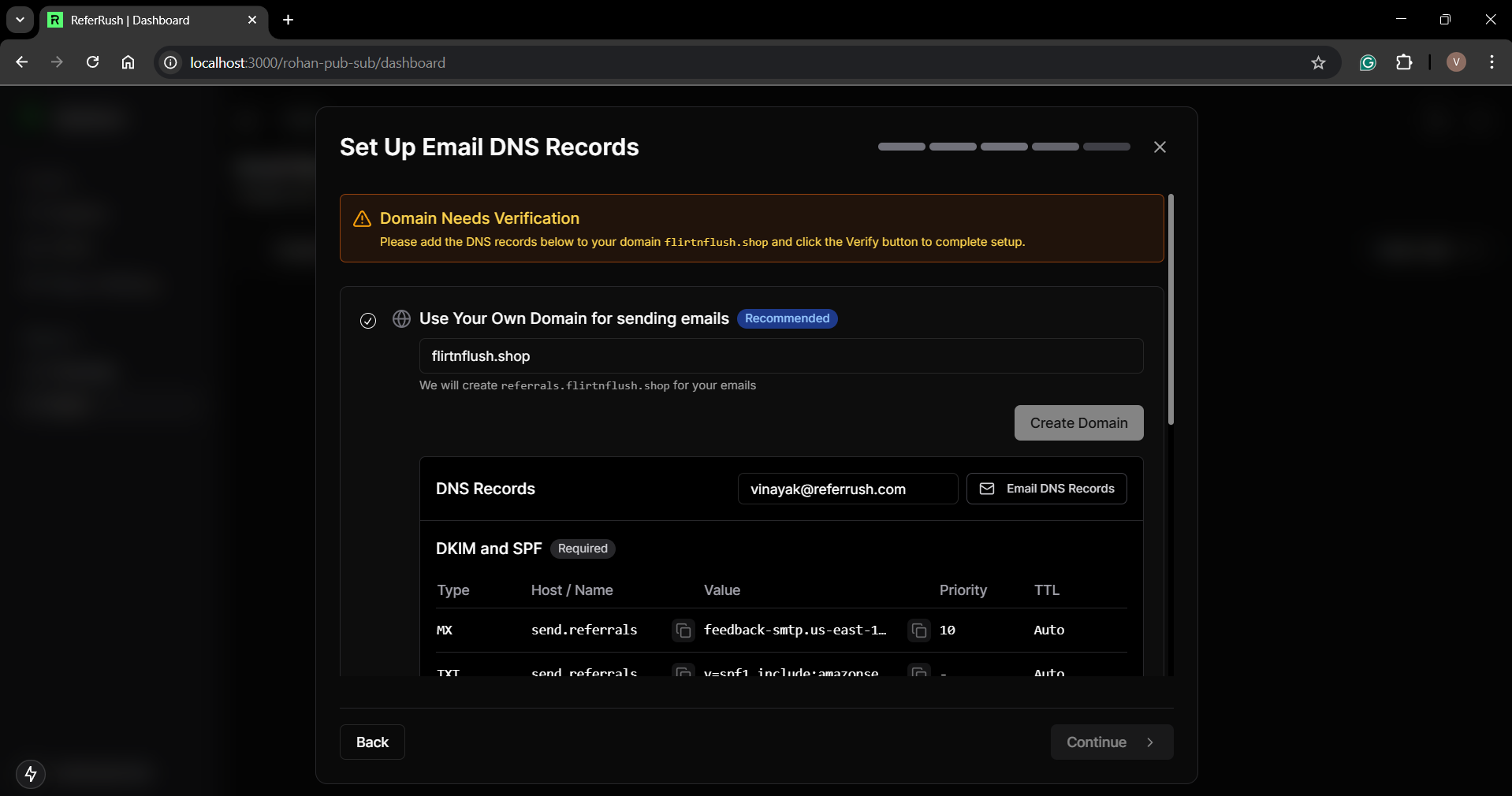Viewport: 1512px width, 796px height.
Task: Edit the flirtnflush.shop domain field
Action: (781, 356)
